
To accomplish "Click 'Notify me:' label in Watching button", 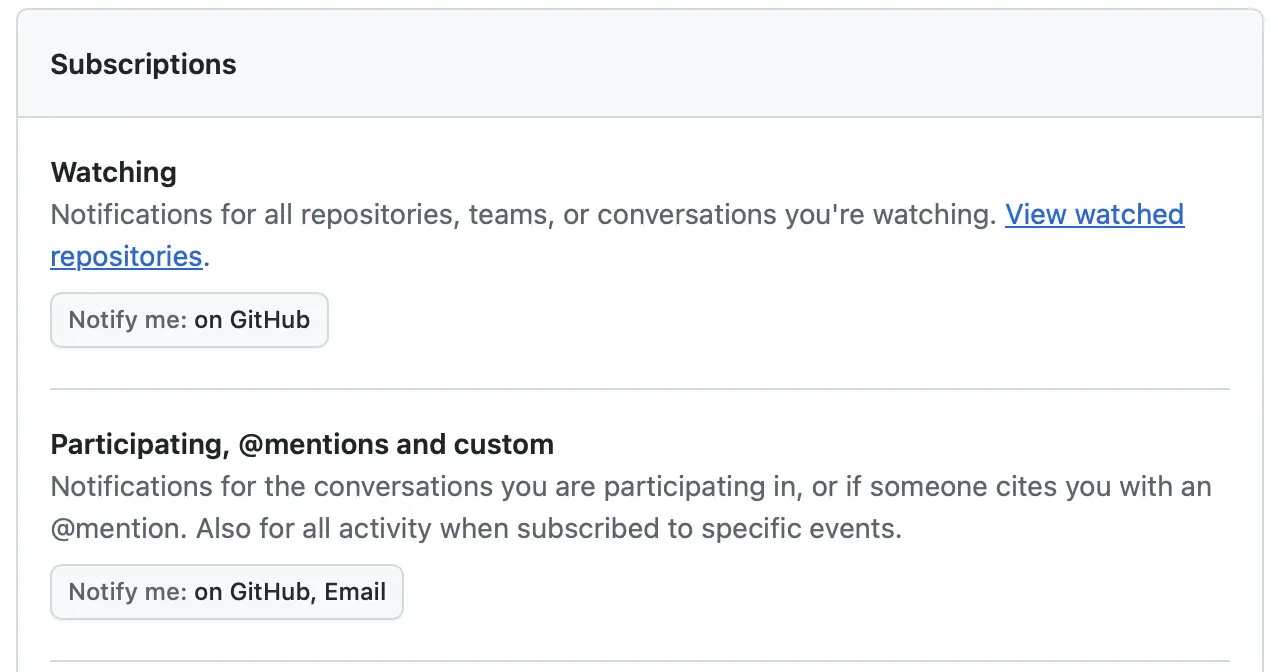I will 128,320.
